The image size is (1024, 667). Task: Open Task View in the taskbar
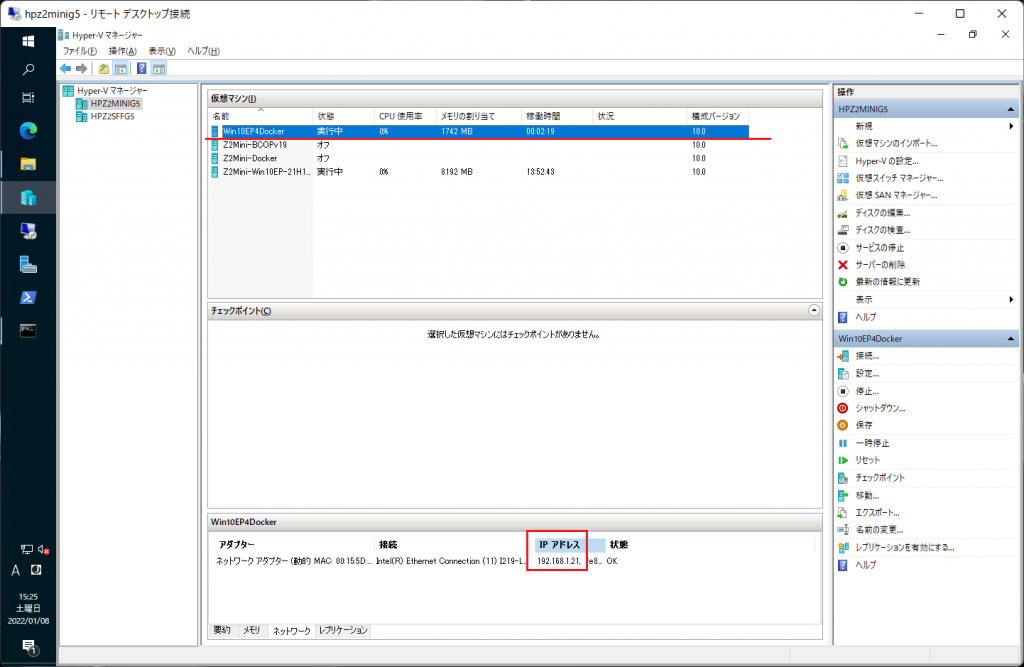[x=28, y=97]
